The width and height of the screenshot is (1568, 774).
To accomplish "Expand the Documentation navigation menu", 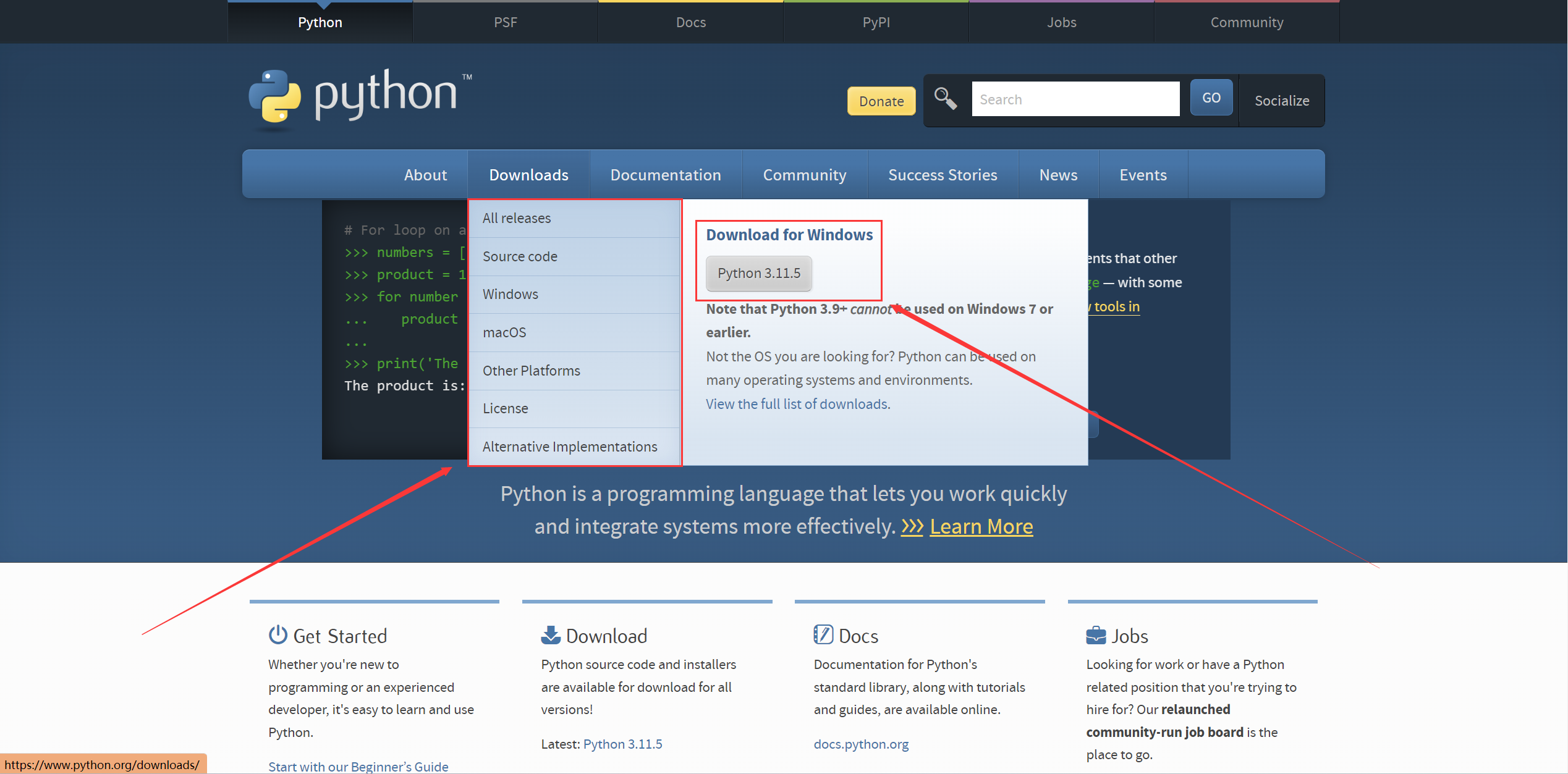I will point(665,175).
